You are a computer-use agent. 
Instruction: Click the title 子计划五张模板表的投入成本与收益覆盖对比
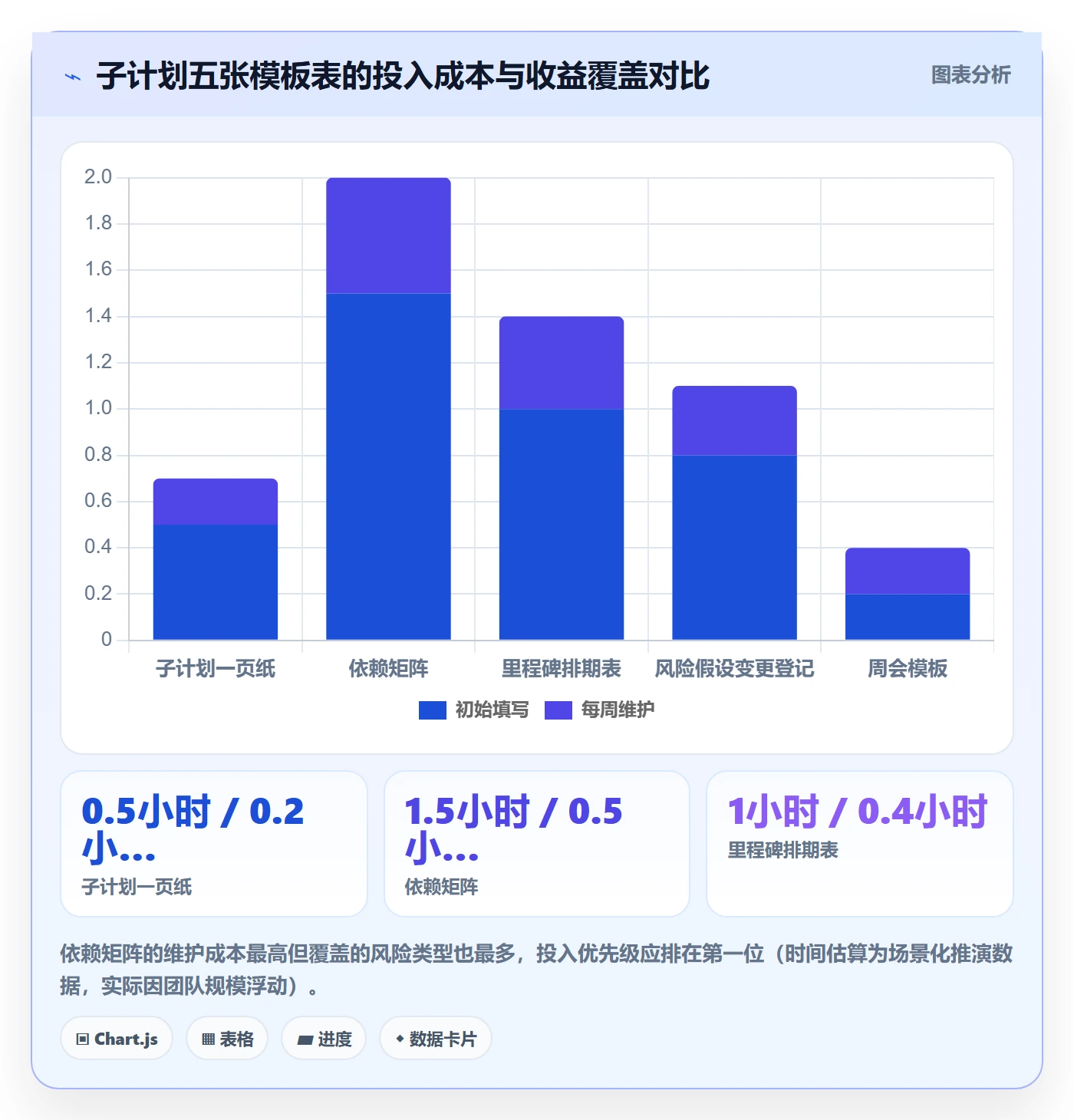[403, 76]
